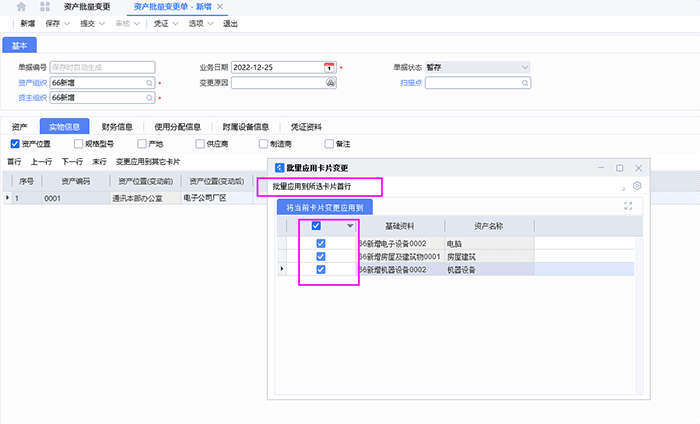Screen dimensions: 700x424
Task: Open the app grid icon
Action: 45,7
